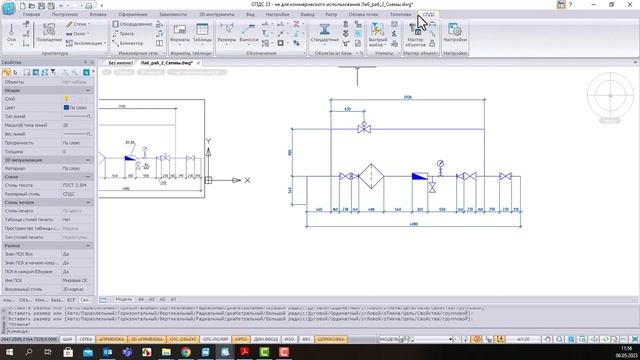Print the drawing from quick access toolbar
The image size is (640, 360).
[88, 6]
